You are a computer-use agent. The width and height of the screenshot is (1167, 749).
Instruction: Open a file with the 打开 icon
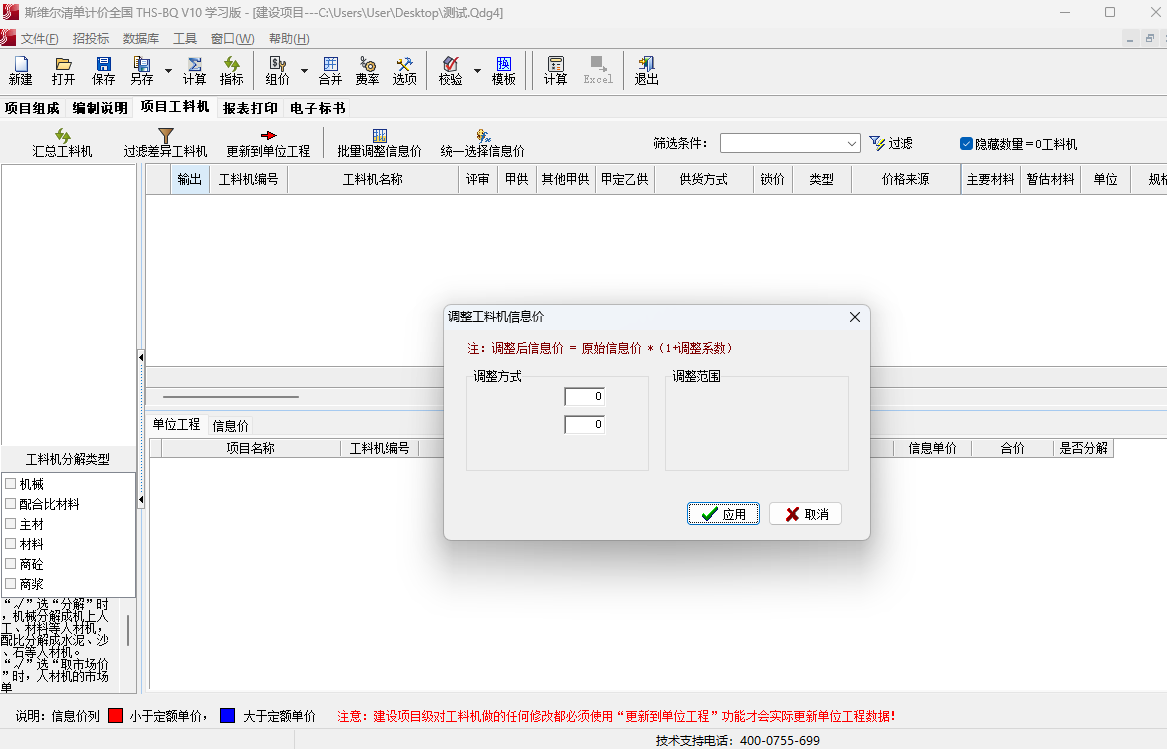coord(63,71)
